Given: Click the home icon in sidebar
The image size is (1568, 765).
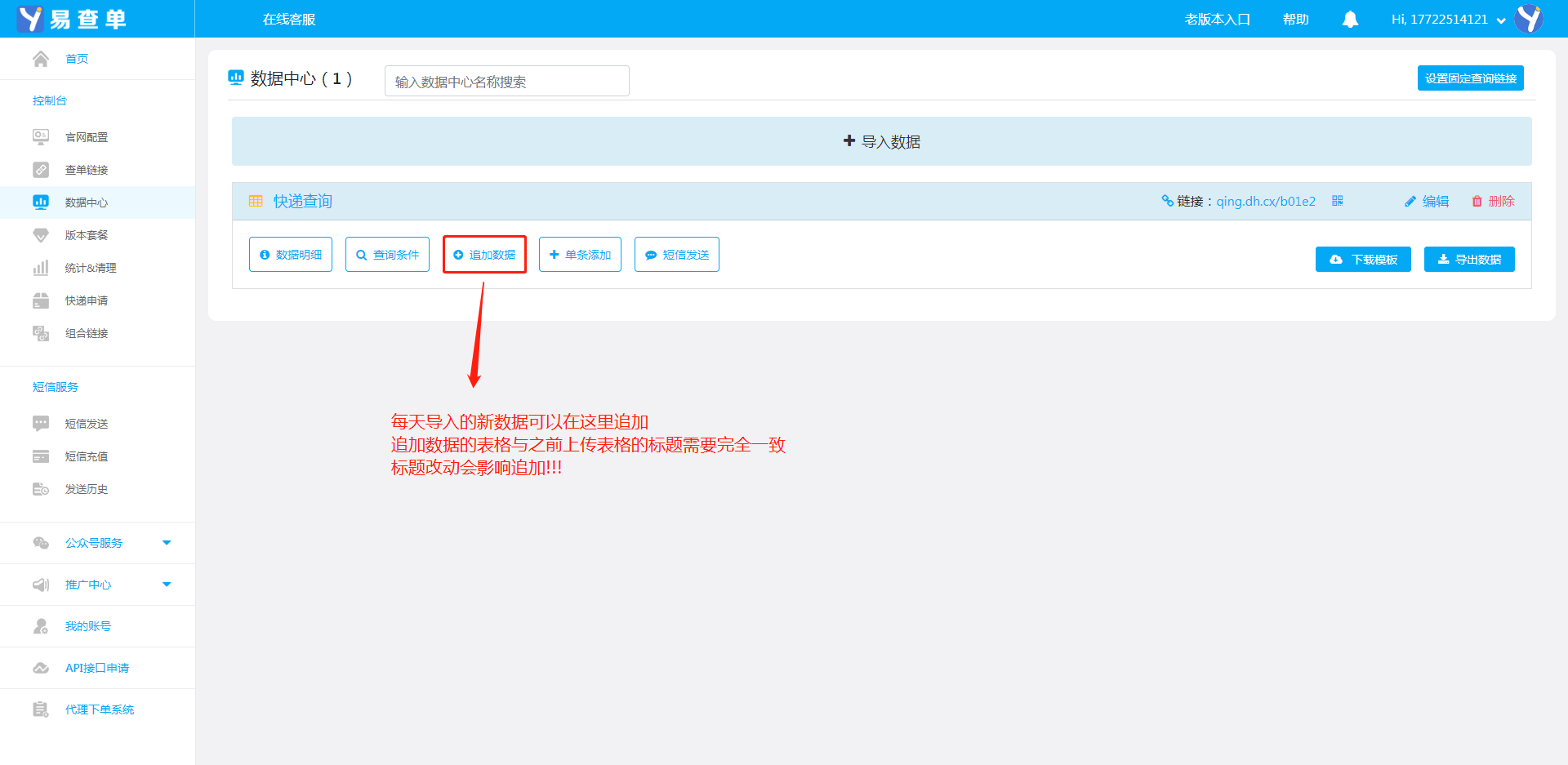Looking at the screenshot, I should [x=41, y=59].
